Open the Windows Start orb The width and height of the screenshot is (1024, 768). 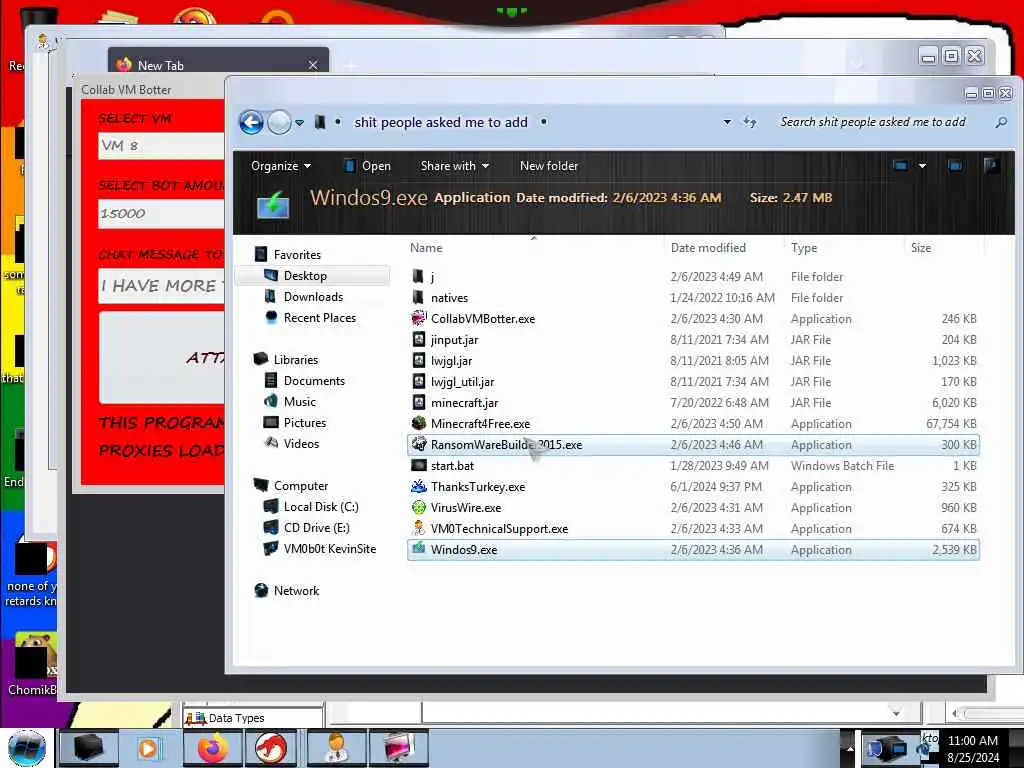point(27,748)
